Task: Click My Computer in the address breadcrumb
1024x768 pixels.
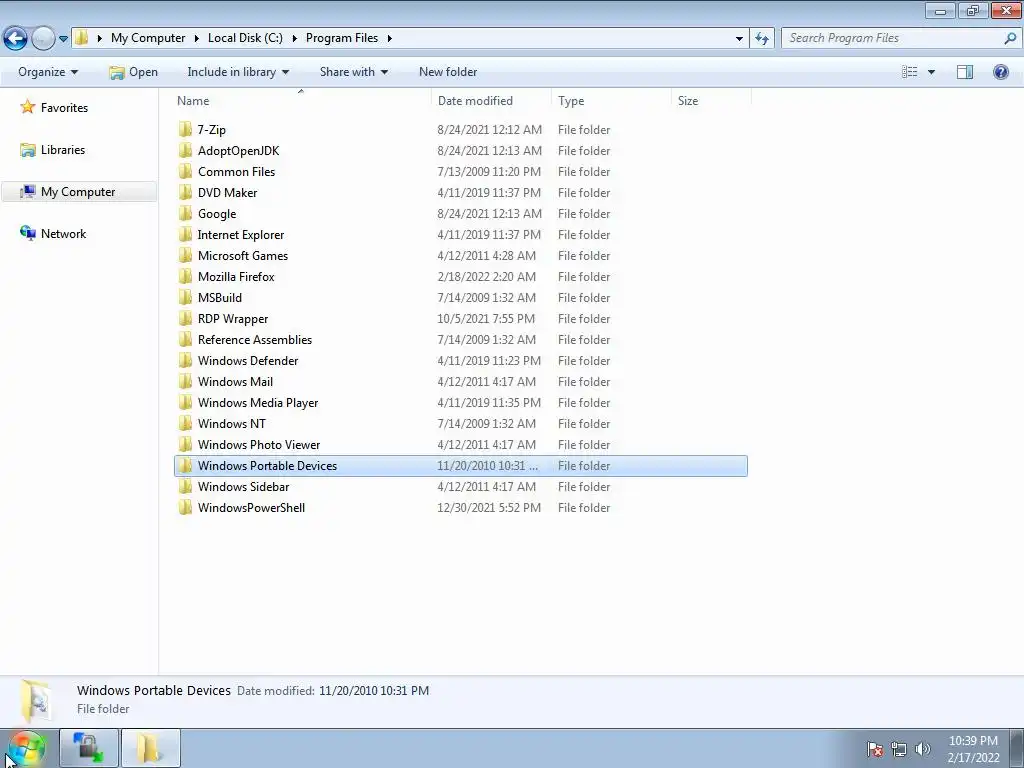Action: [x=148, y=38]
